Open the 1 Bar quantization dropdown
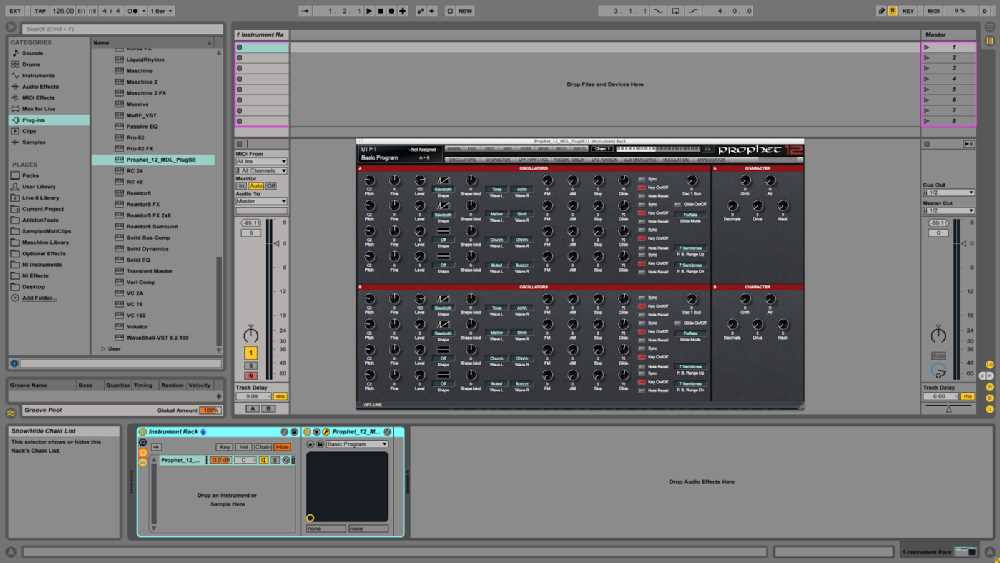This screenshot has height=563, width=1000. click(161, 11)
